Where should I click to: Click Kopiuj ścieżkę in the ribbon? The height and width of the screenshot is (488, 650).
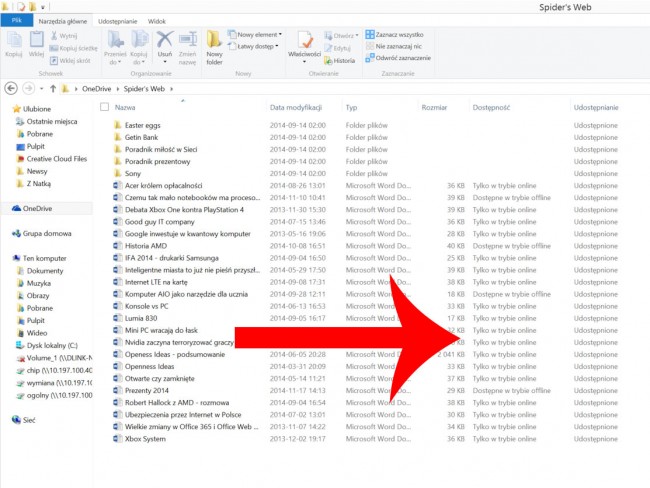point(73,48)
